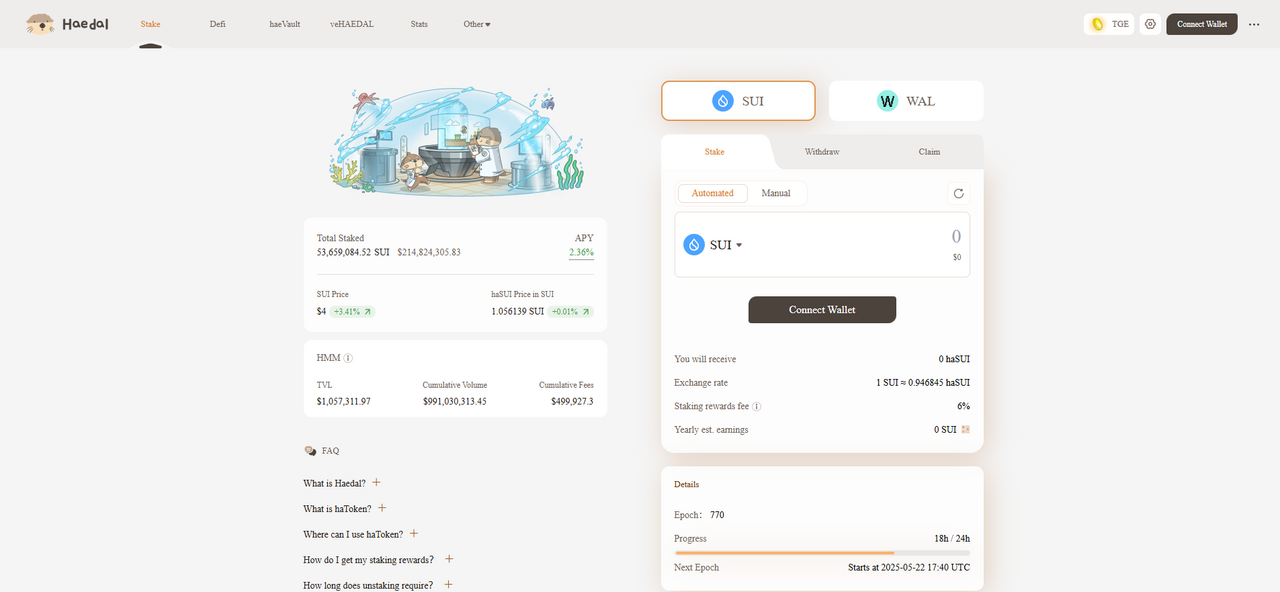This screenshot has width=1280, height=592.
Task: Switch to the Stake tab in panel
Action: point(714,152)
